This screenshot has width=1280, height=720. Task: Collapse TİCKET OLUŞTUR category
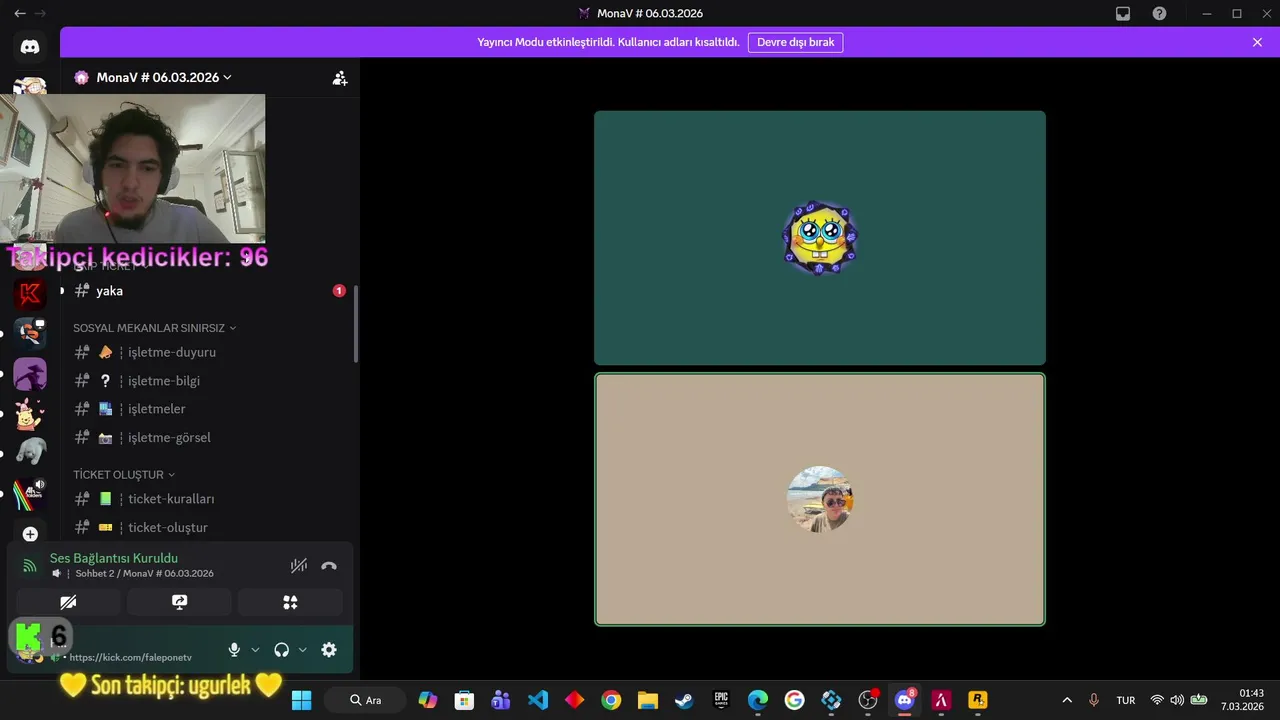(x=124, y=475)
